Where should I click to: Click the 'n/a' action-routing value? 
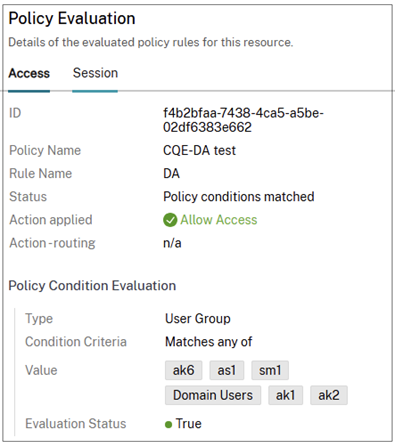tap(172, 243)
